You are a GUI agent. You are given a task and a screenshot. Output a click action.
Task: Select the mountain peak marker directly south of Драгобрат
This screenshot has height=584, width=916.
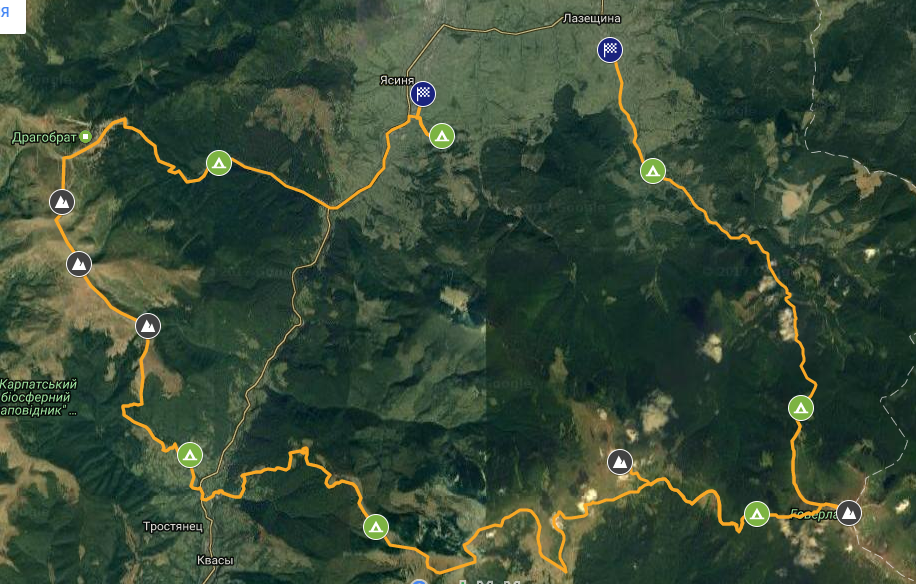click(x=62, y=202)
